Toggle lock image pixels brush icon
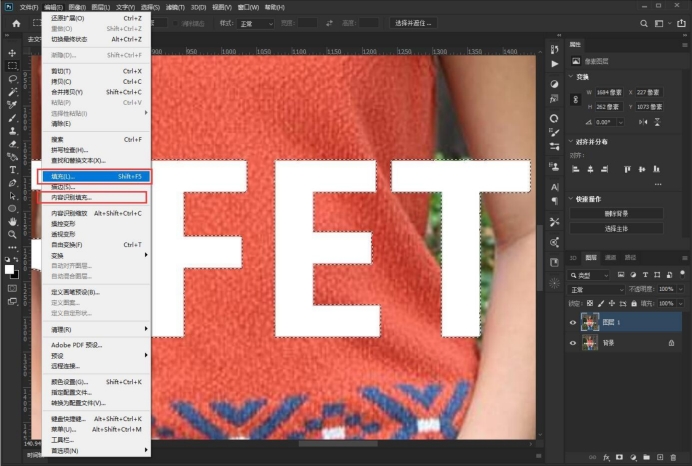The image size is (692, 466). (x=601, y=303)
